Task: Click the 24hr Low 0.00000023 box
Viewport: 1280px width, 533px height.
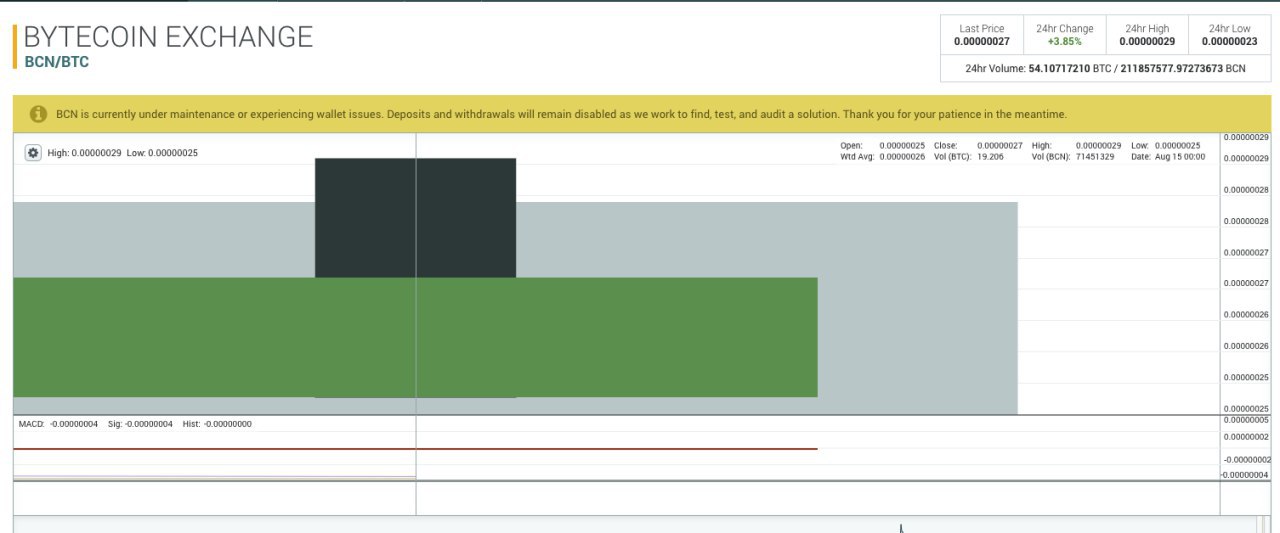Action: (1229, 35)
